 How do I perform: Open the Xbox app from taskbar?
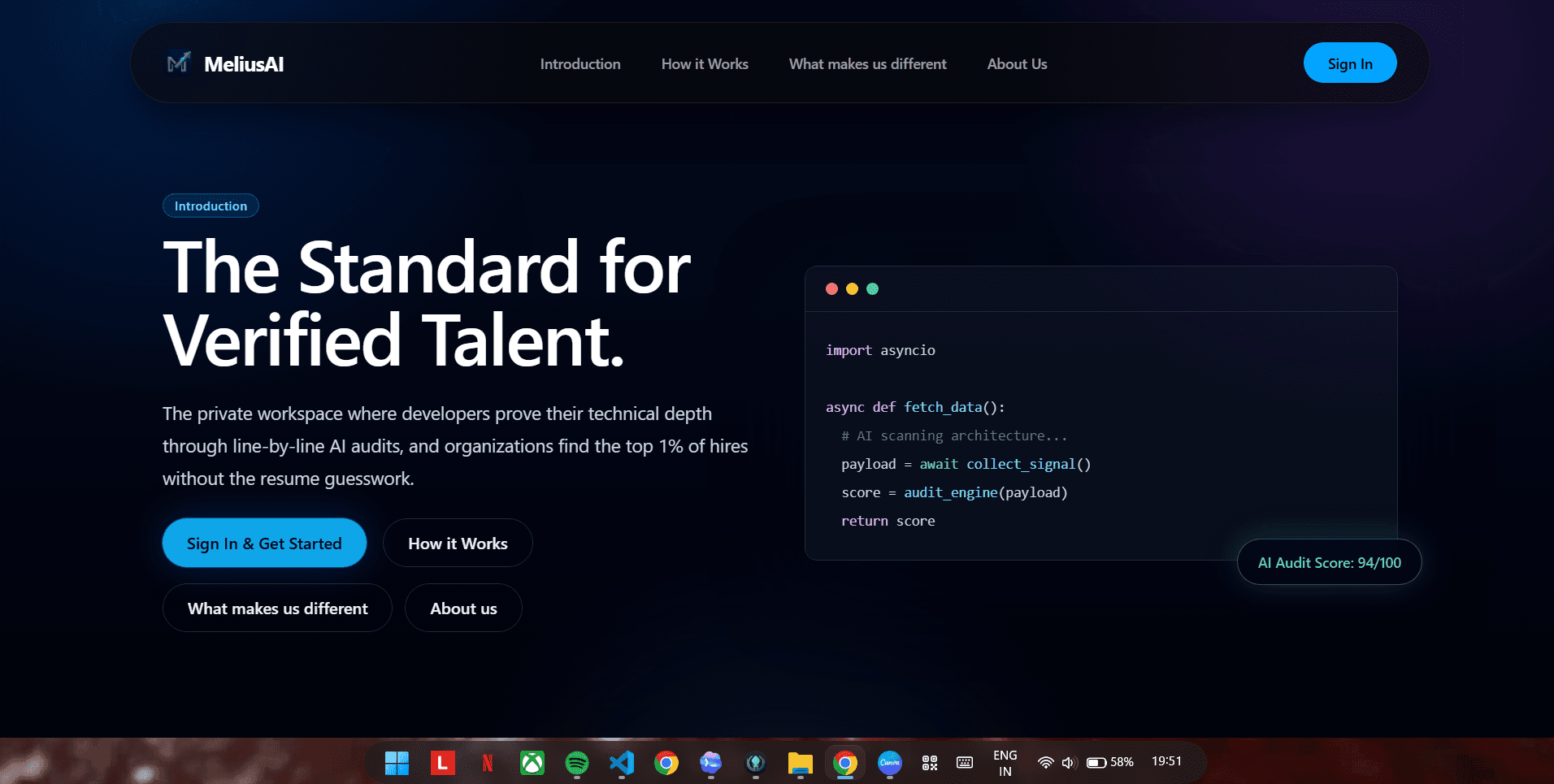click(x=532, y=763)
